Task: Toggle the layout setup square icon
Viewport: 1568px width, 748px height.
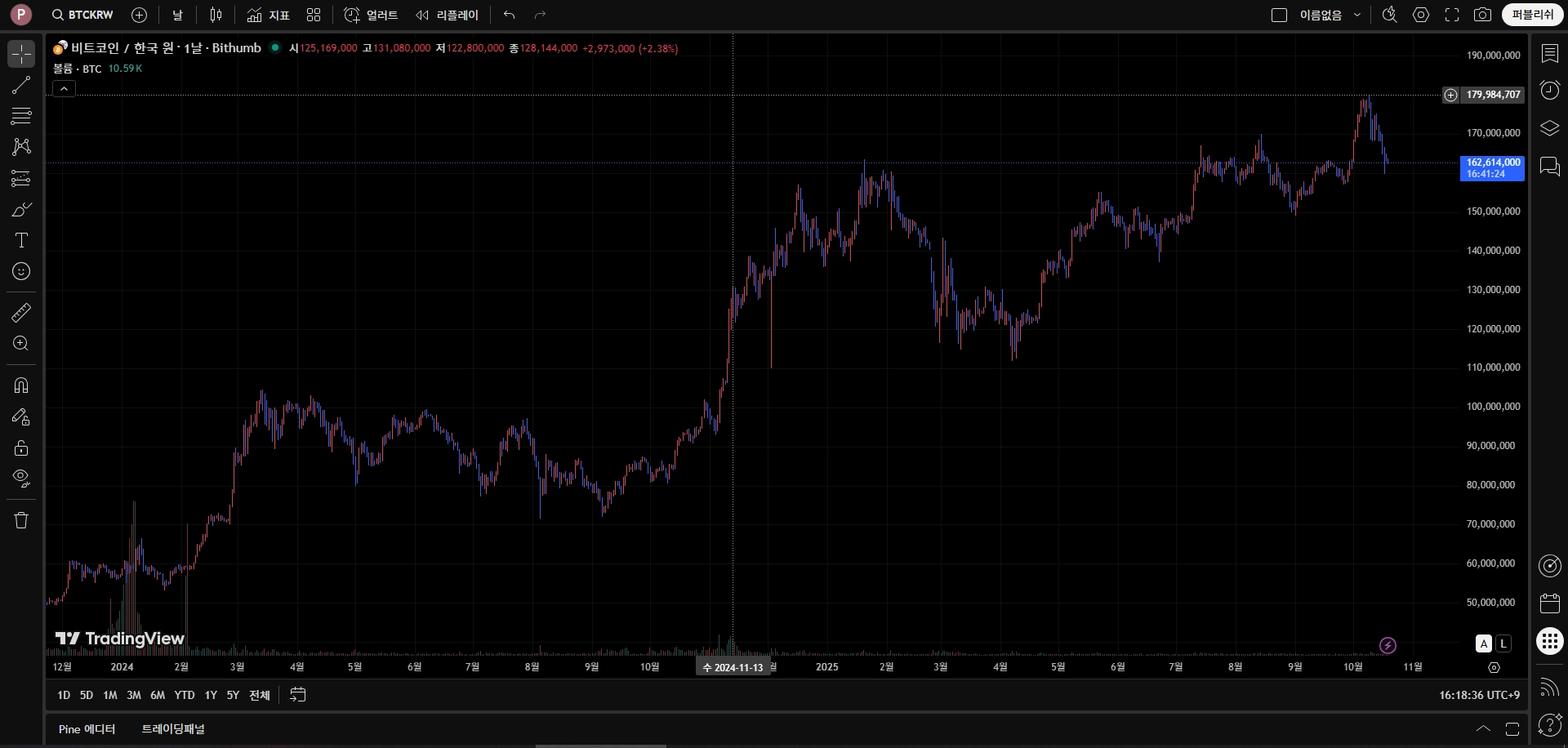Action: [x=1280, y=15]
